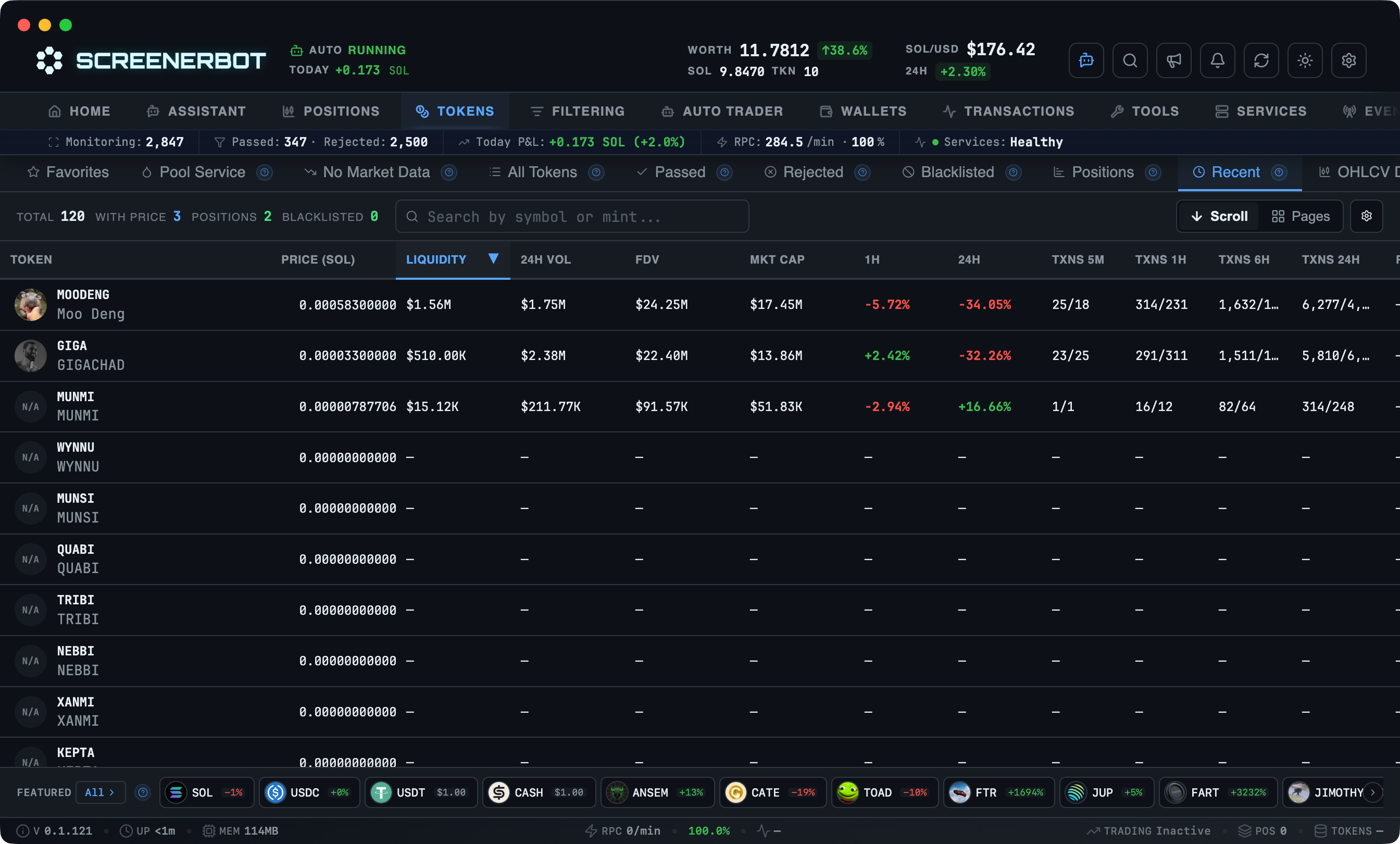The width and height of the screenshot is (1400, 844).
Task: Click the CATE -19% featured chip
Action: [773, 792]
